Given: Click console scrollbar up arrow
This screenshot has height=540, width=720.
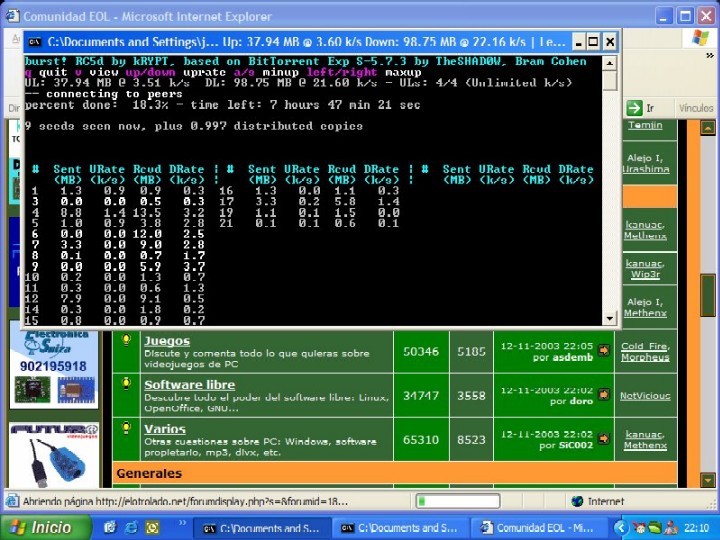Looking at the screenshot, I should coord(609,63).
